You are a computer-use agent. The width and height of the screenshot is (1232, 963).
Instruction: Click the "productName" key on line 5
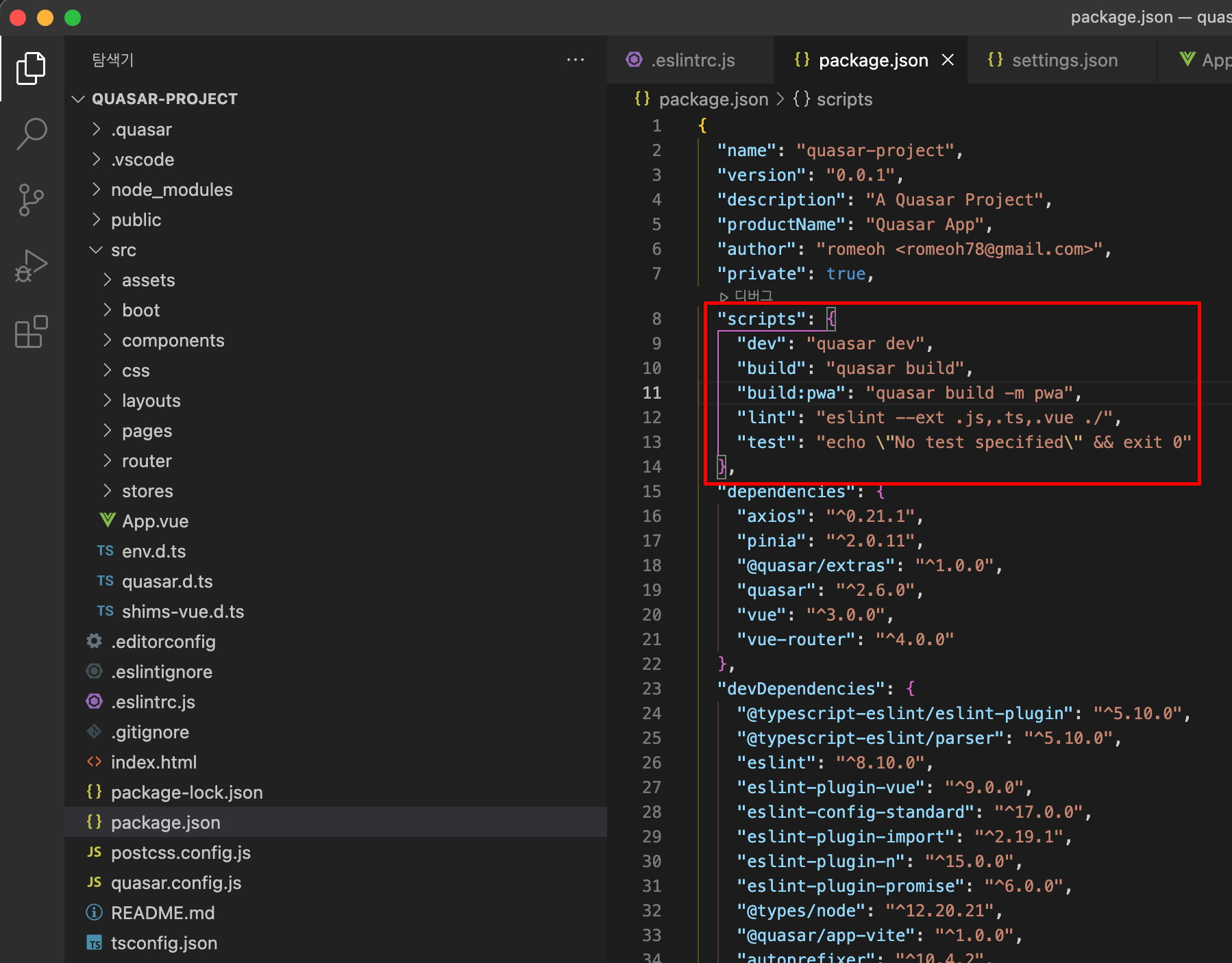(x=781, y=224)
